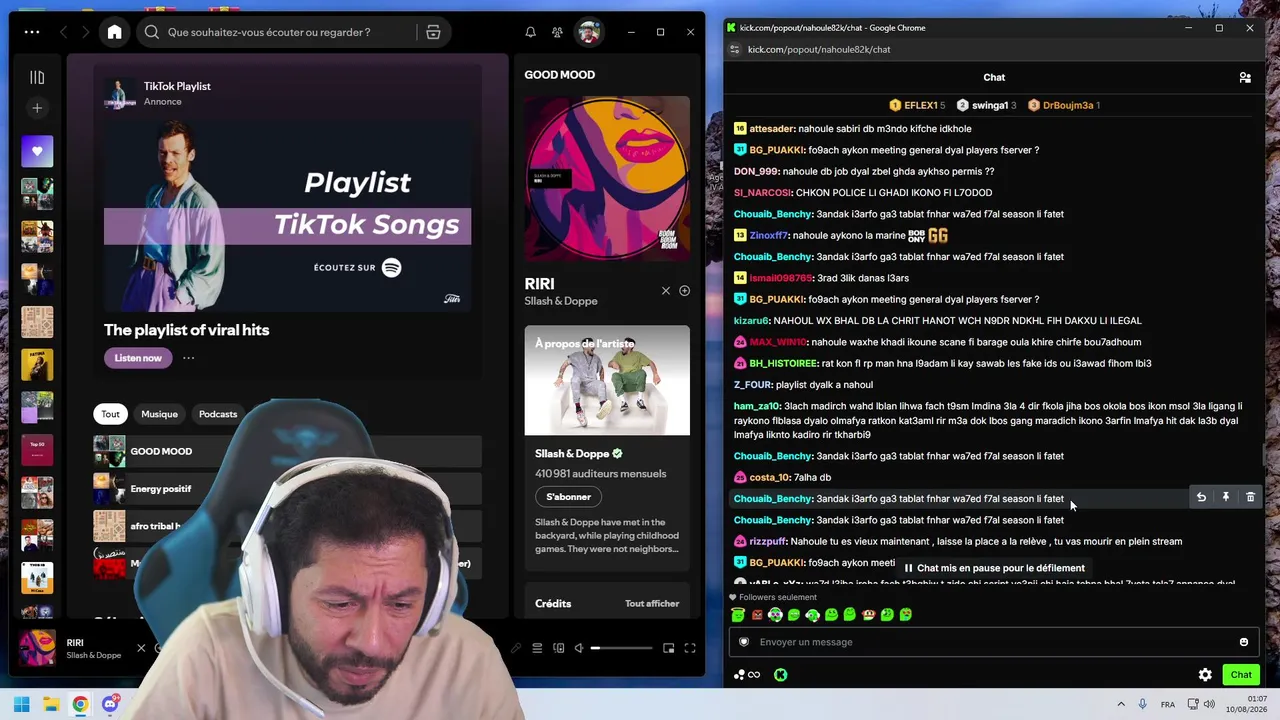Open the Spotify three-dots main menu

pyautogui.click(x=32, y=32)
